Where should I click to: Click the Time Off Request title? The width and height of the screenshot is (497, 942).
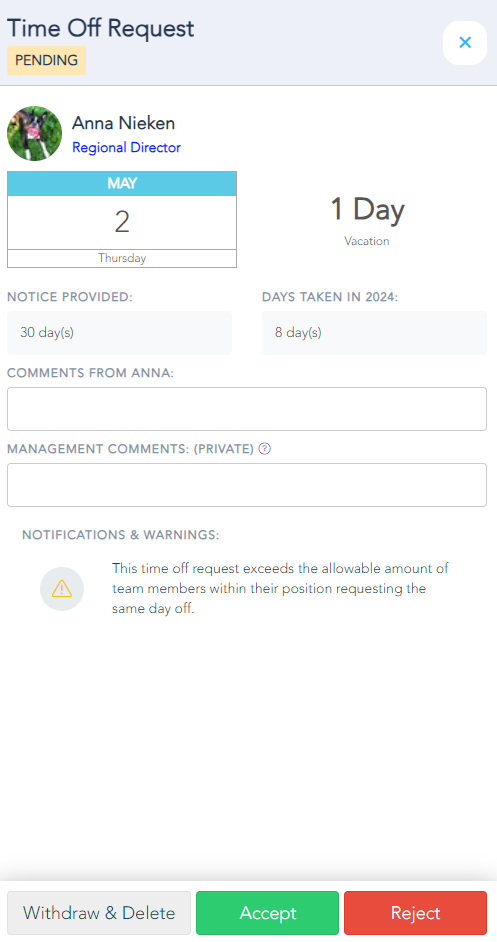pyautogui.click(x=100, y=28)
